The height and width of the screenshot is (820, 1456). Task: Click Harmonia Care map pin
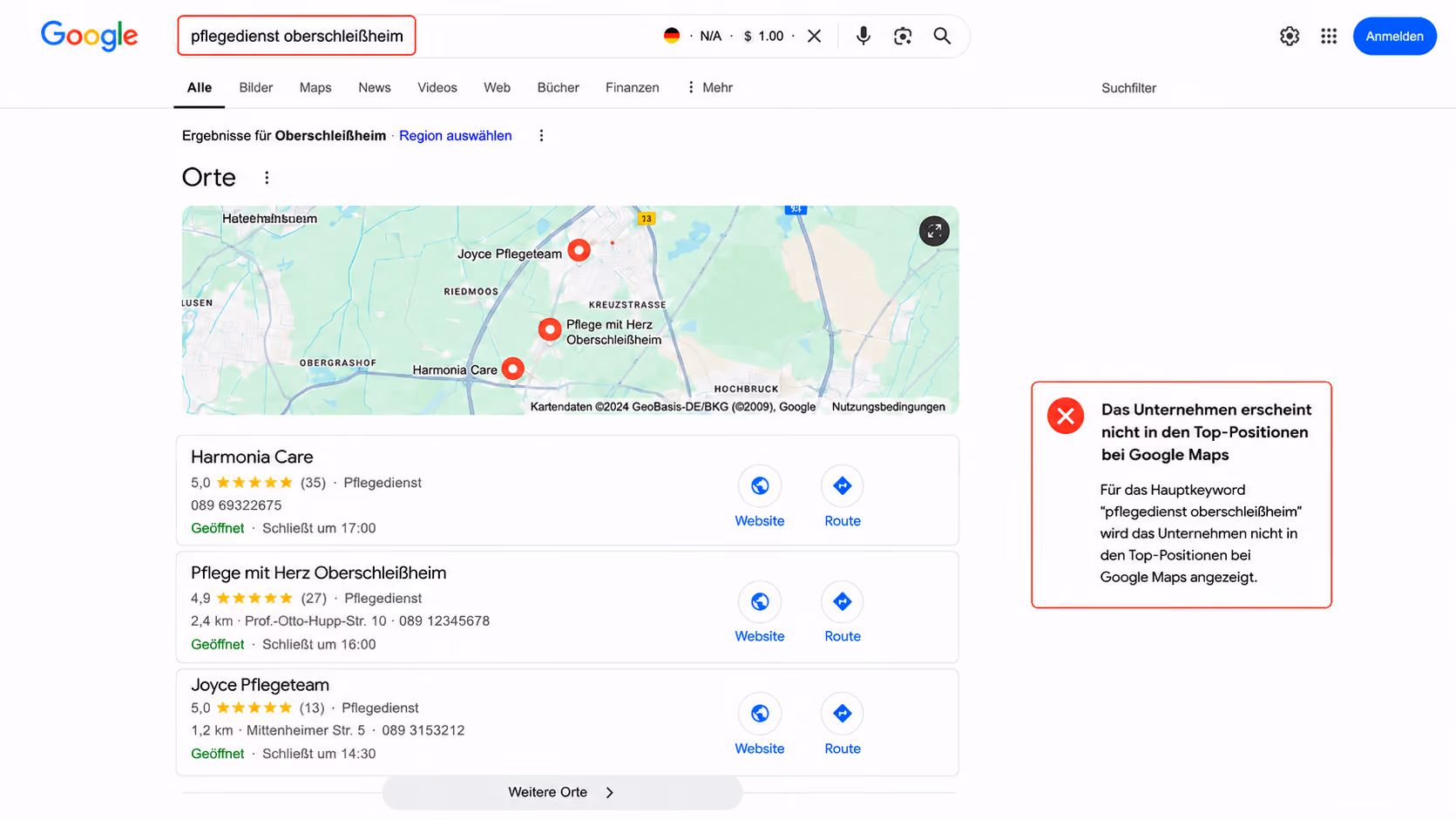513,369
